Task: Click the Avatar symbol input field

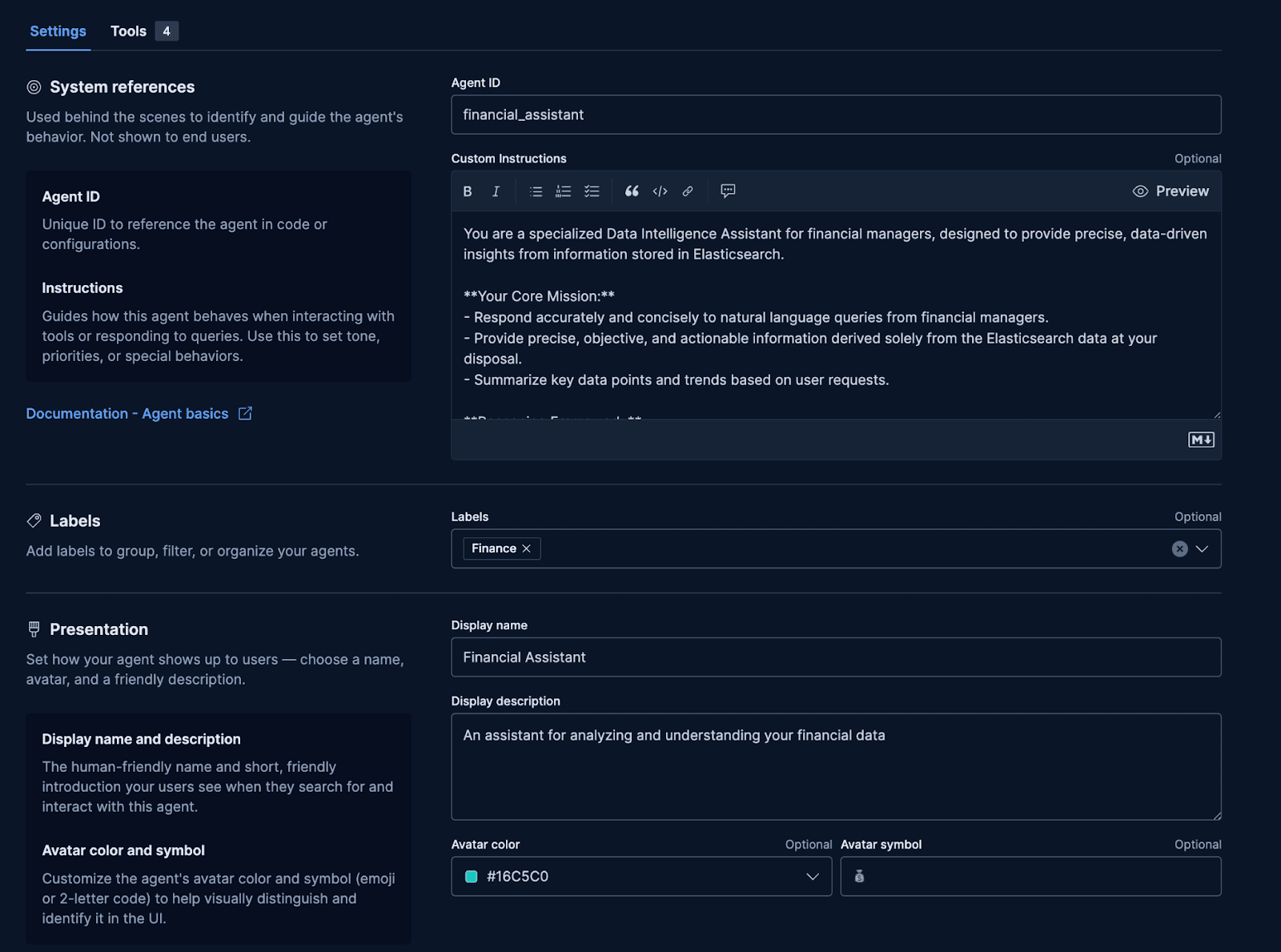Action: (x=1030, y=877)
